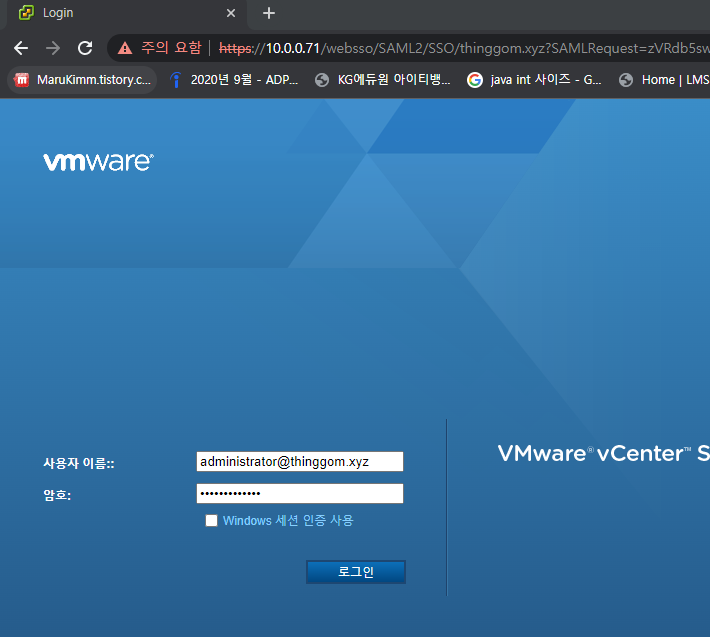Click the red security warning triangle icon
This screenshot has height=637, width=710.
125,48
